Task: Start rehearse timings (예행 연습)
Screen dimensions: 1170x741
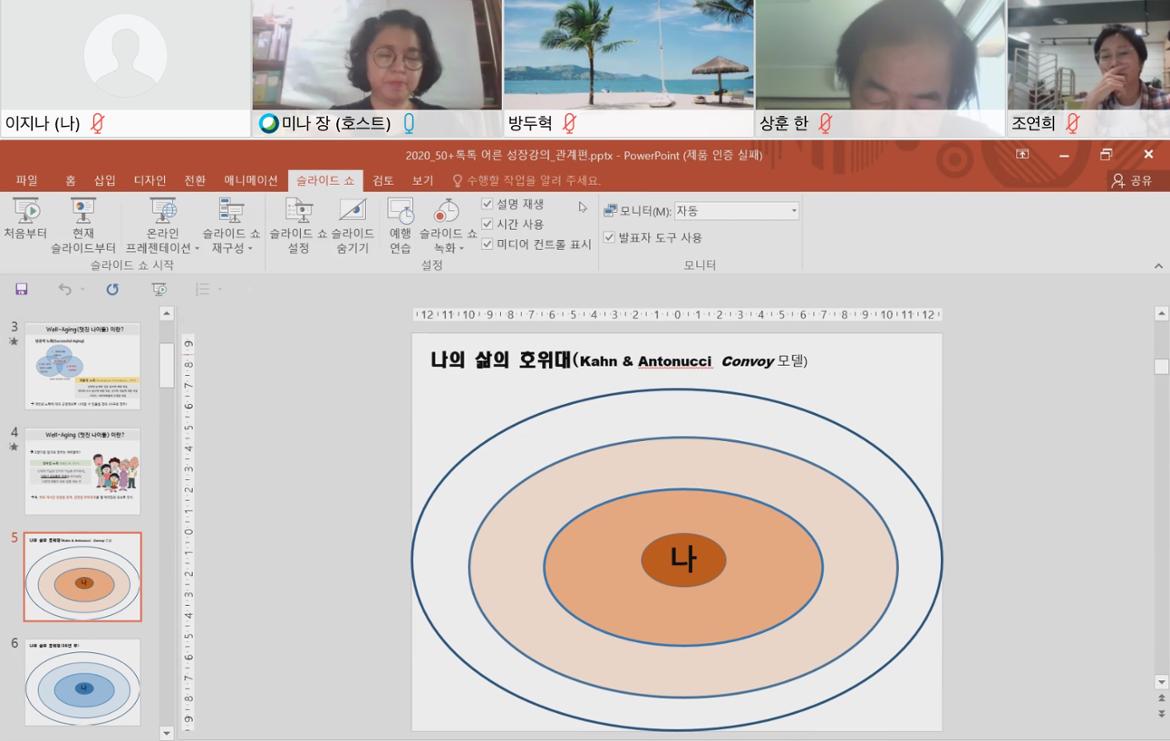Action: click(400, 221)
